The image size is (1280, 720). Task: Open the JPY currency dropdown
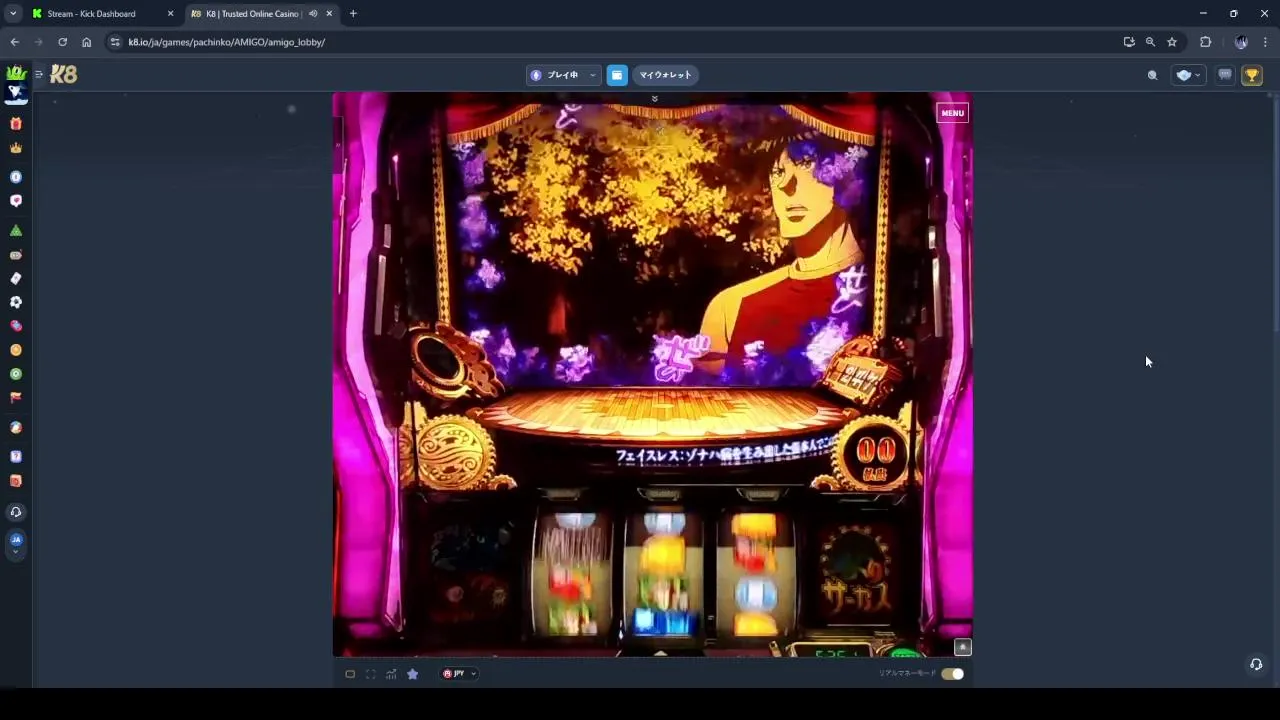[459, 674]
